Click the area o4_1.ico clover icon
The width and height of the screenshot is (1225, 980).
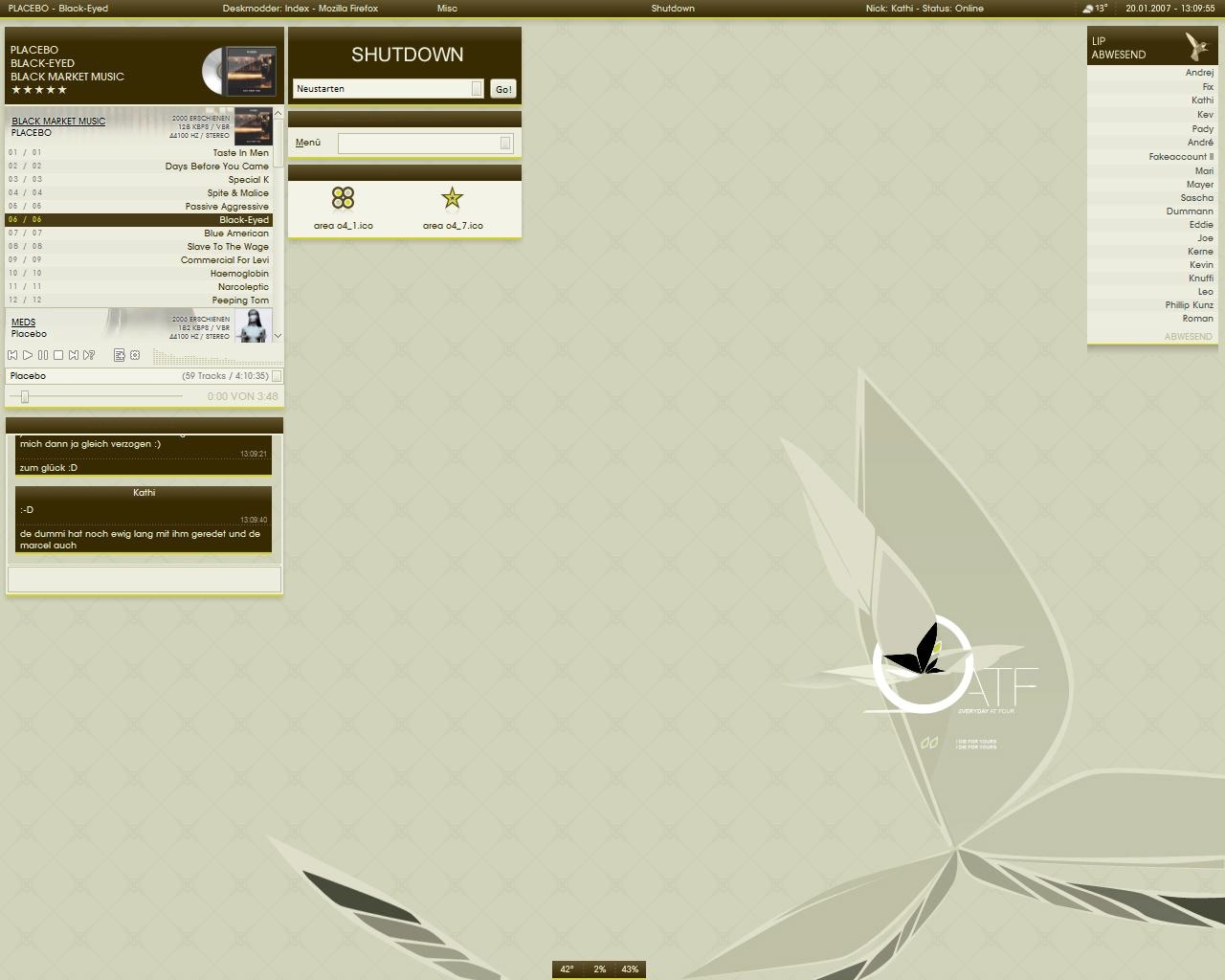[x=343, y=197]
